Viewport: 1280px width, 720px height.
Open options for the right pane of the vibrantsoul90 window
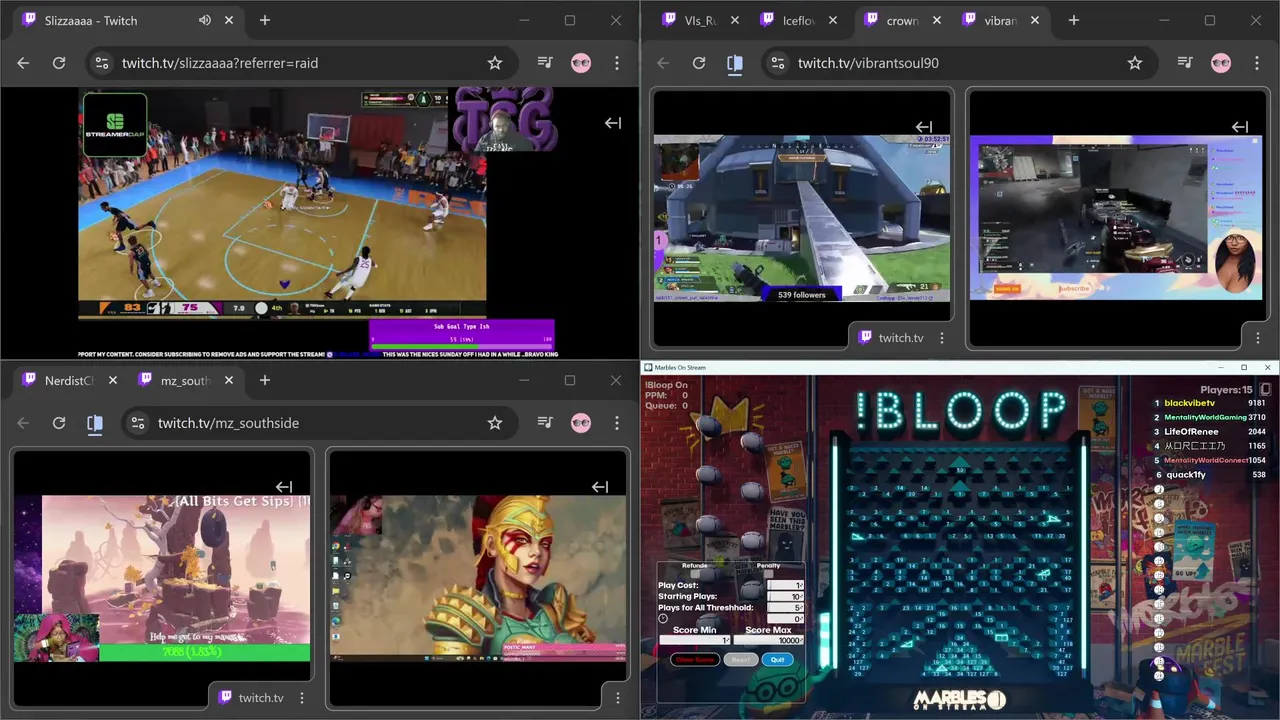click(x=1257, y=338)
